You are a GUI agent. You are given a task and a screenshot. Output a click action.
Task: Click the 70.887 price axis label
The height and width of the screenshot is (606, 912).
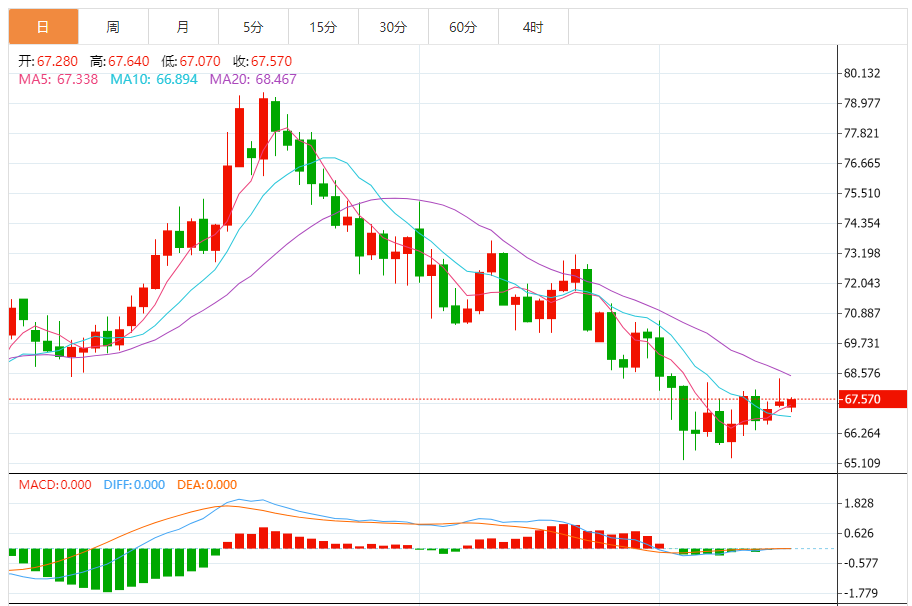pos(862,313)
